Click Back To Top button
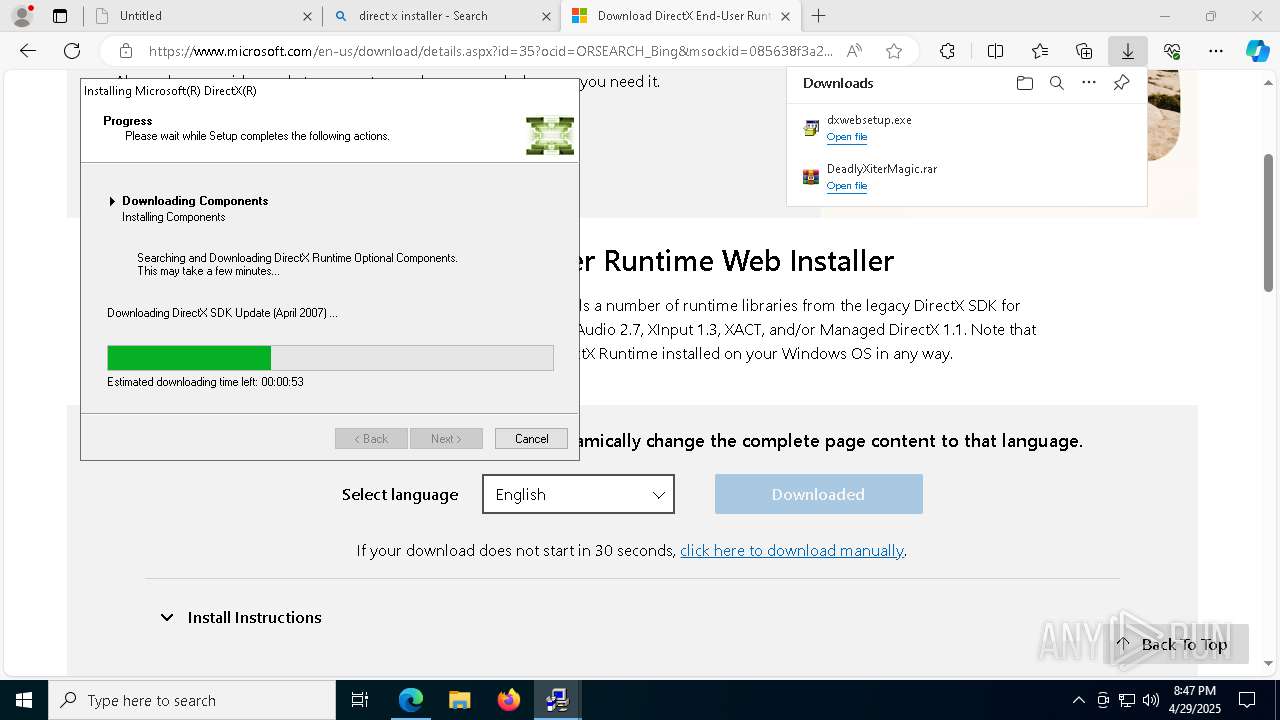1280x720 pixels. (1176, 644)
